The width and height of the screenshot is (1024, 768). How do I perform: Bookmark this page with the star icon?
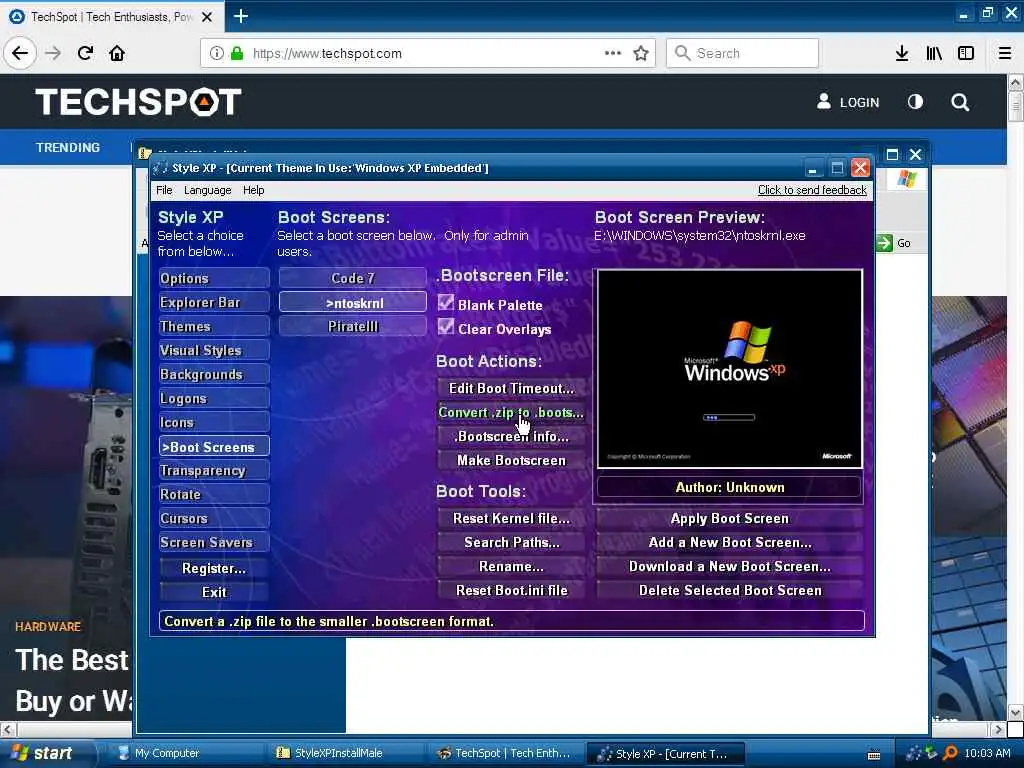(x=641, y=53)
